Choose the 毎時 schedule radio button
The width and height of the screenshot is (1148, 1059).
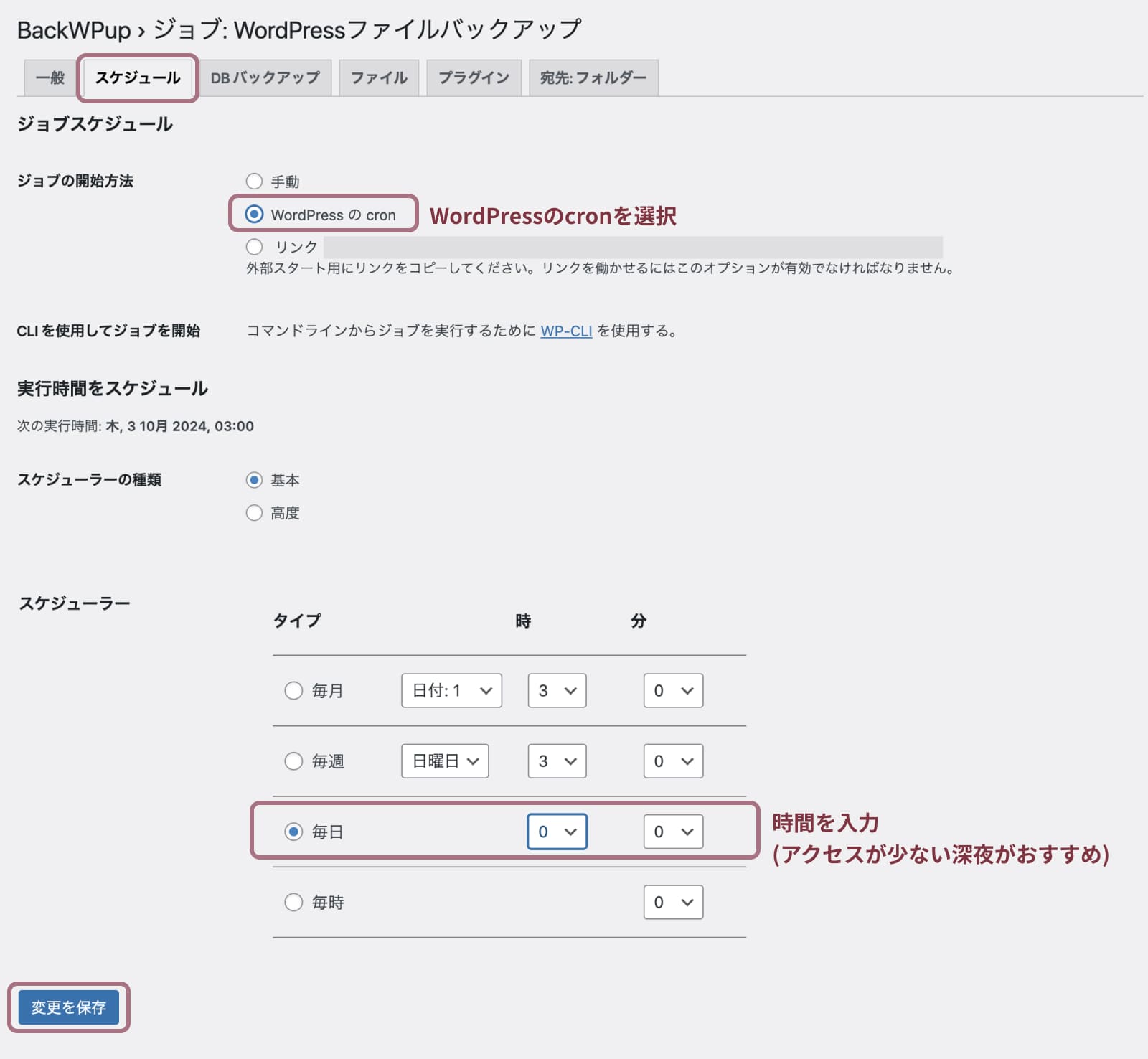click(293, 902)
